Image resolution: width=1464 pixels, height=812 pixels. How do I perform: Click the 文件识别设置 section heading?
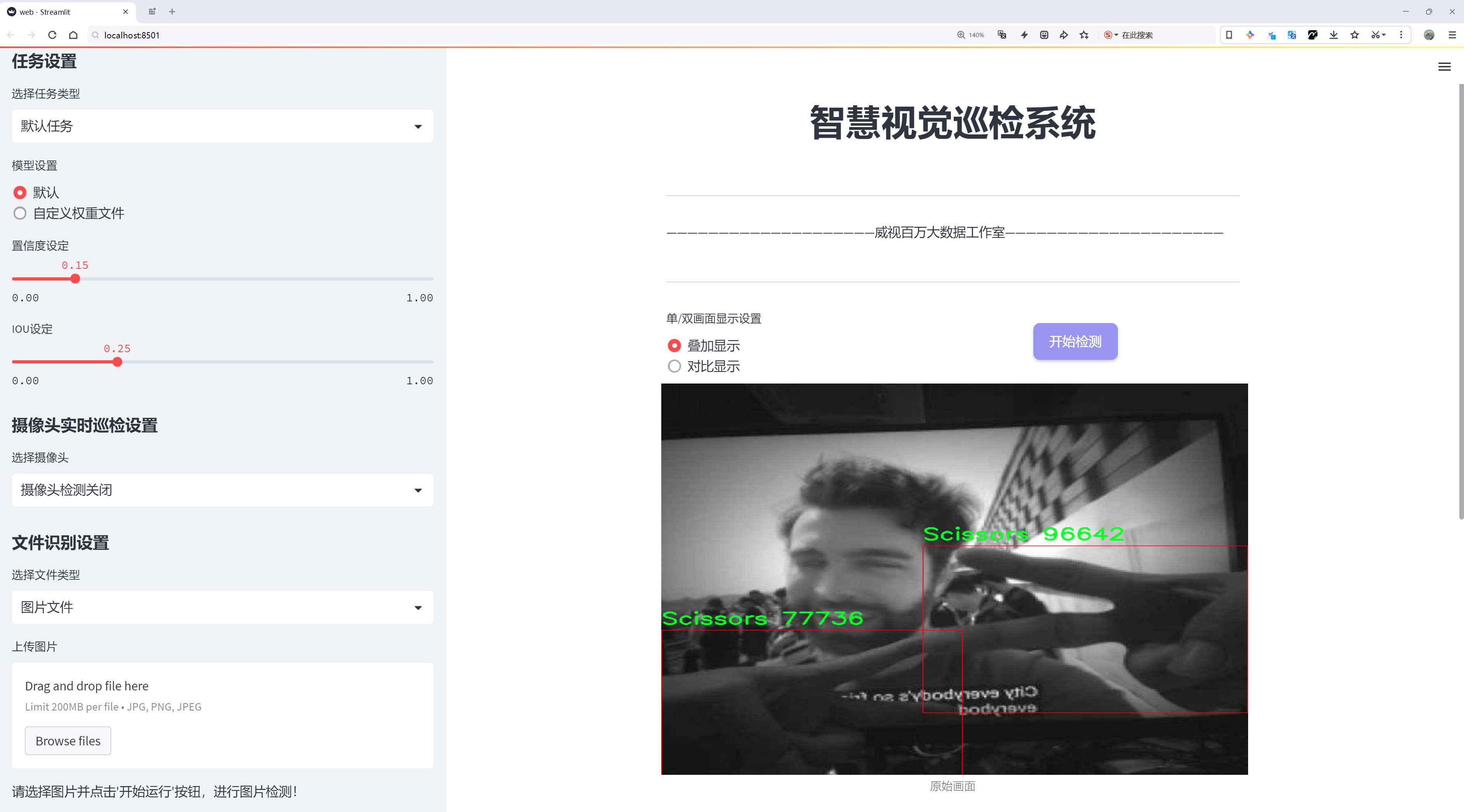[x=60, y=543]
